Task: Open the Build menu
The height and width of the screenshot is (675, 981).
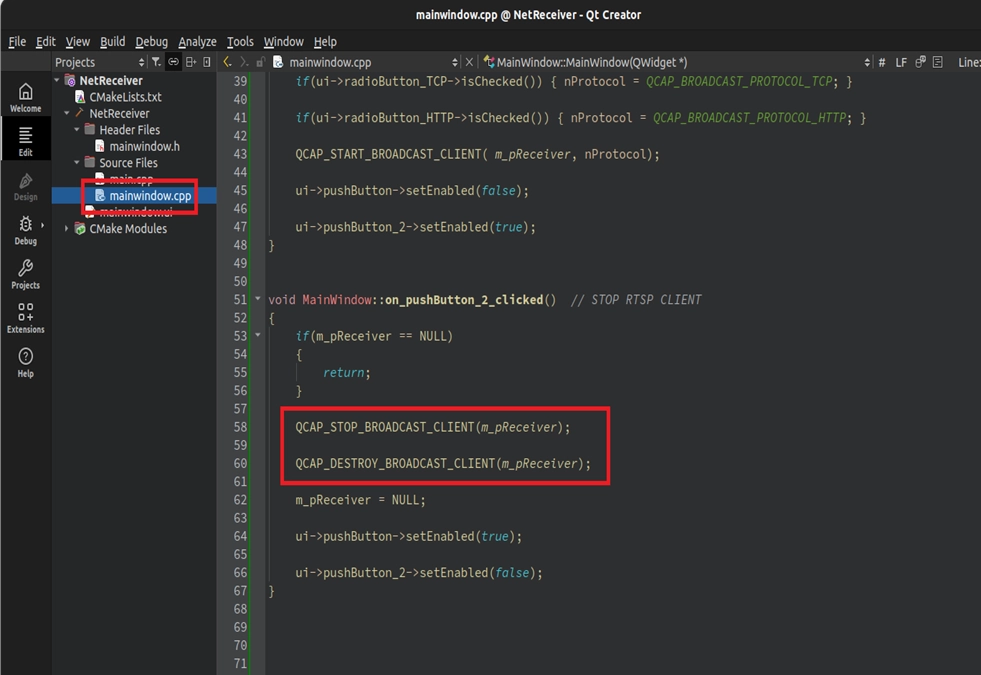Action: (x=113, y=41)
